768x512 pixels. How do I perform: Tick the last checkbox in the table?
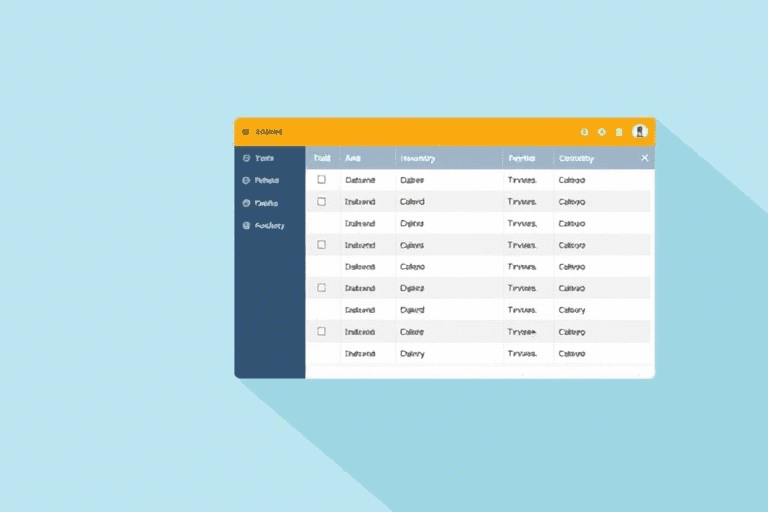pyautogui.click(x=322, y=331)
